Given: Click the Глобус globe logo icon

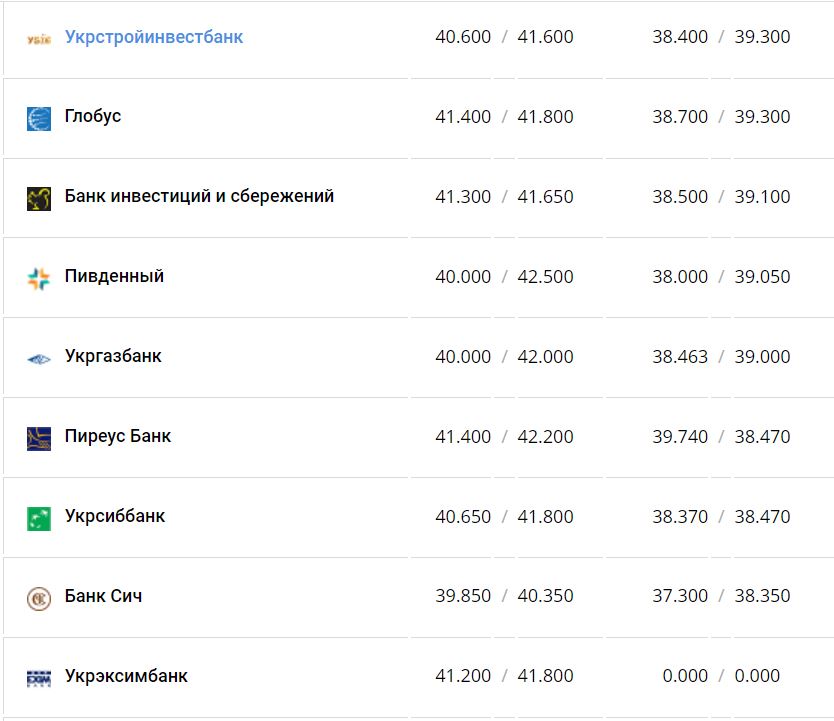Looking at the screenshot, I should click(38, 116).
